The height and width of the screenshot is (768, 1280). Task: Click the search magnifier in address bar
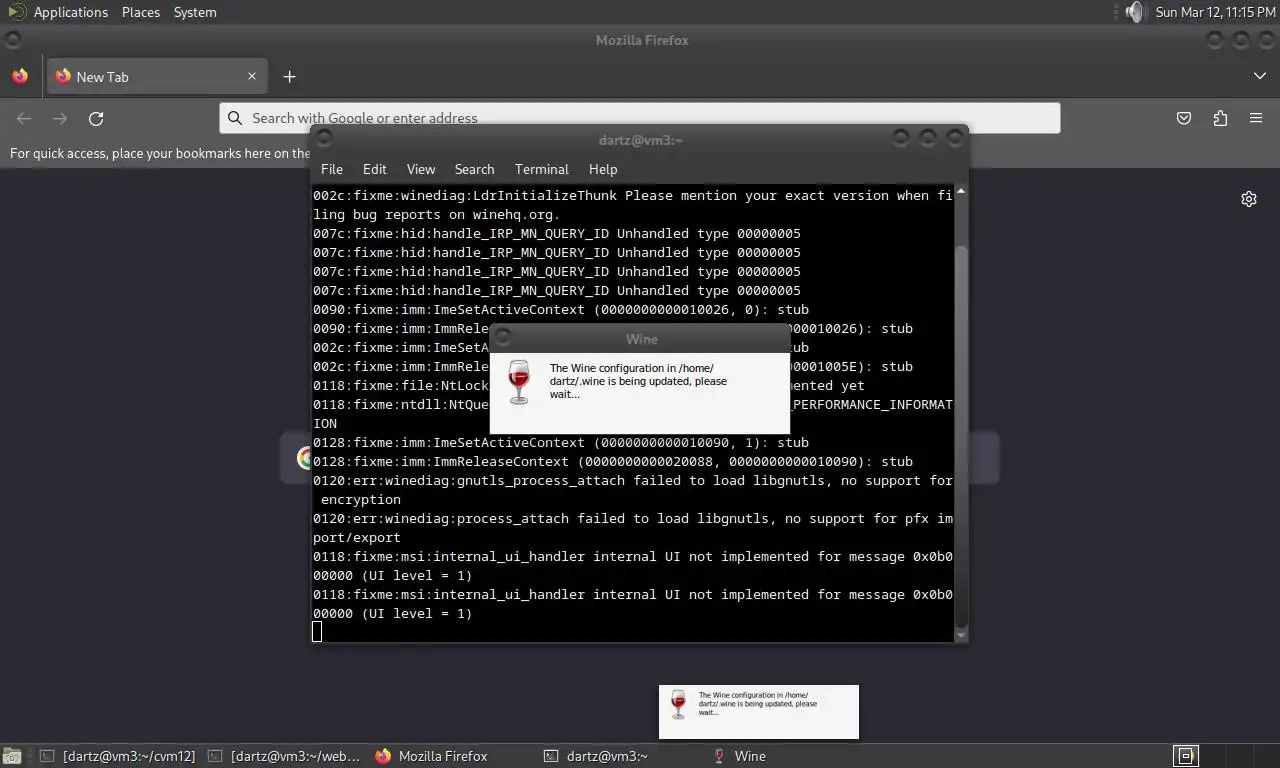pyautogui.click(x=235, y=118)
